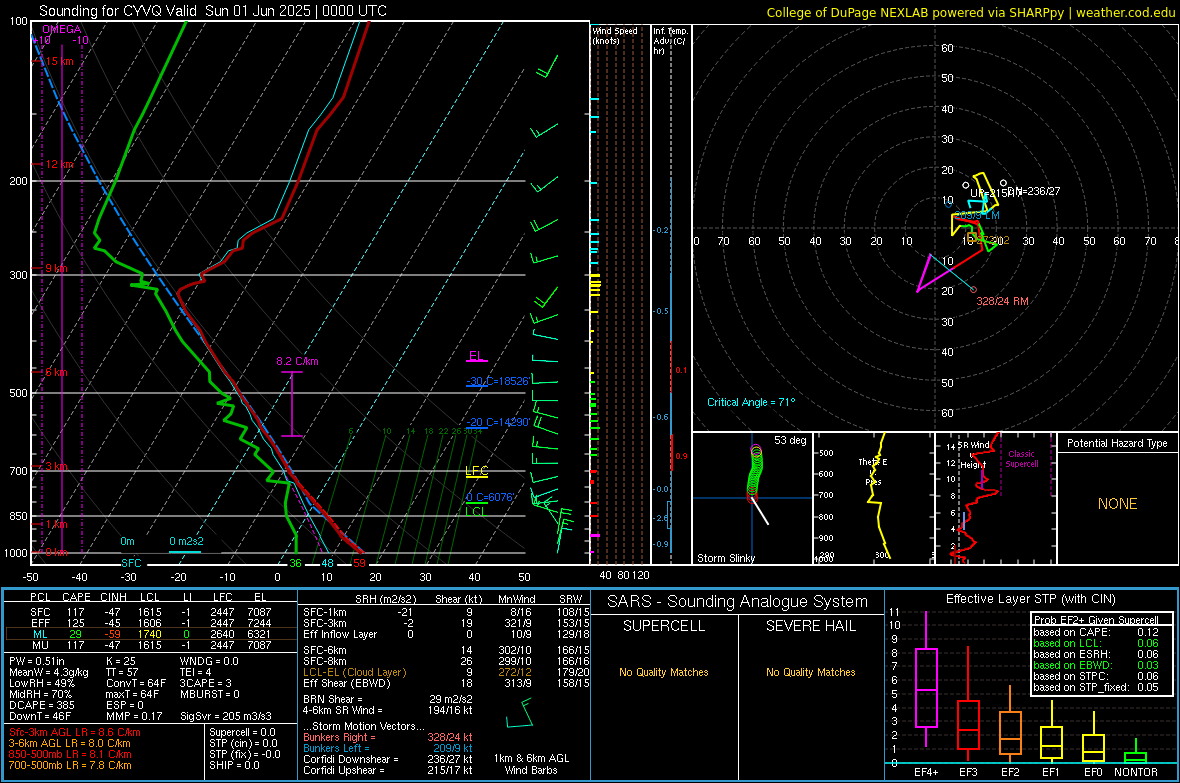Click the 'Classic Supercell' magenta label
1180x783 pixels.
coord(1021,459)
